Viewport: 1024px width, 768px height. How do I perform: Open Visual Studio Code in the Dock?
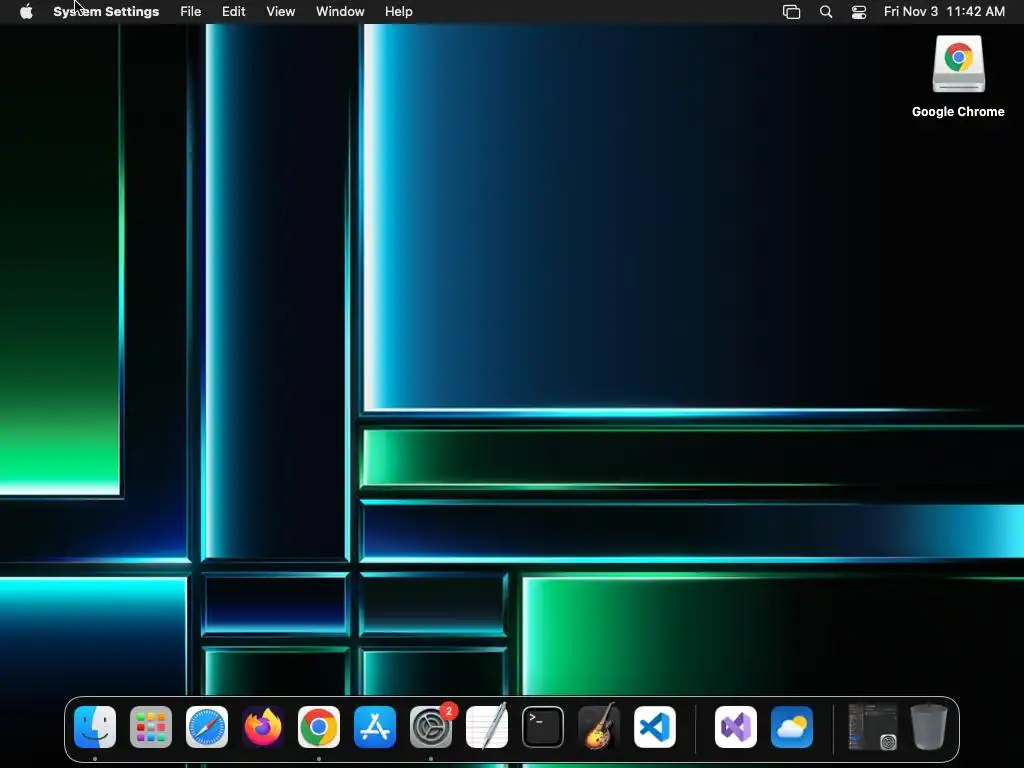pos(655,727)
